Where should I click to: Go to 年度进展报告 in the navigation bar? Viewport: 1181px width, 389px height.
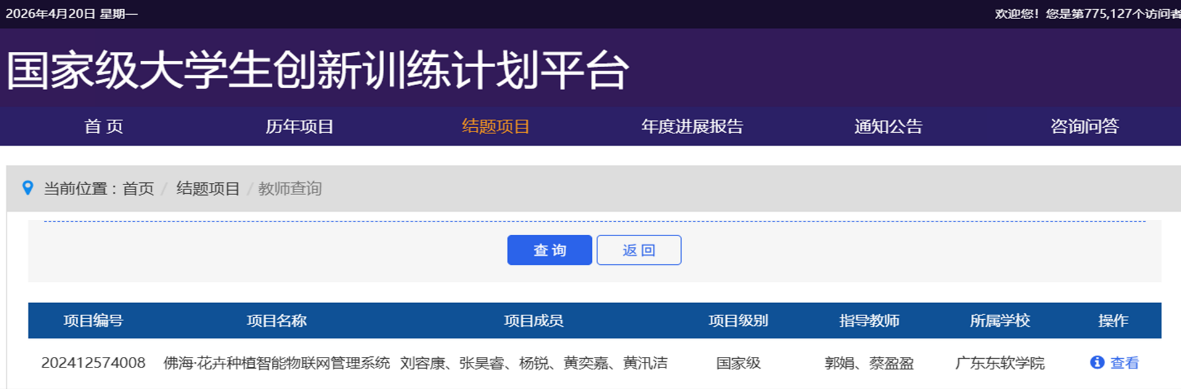pos(692,127)
